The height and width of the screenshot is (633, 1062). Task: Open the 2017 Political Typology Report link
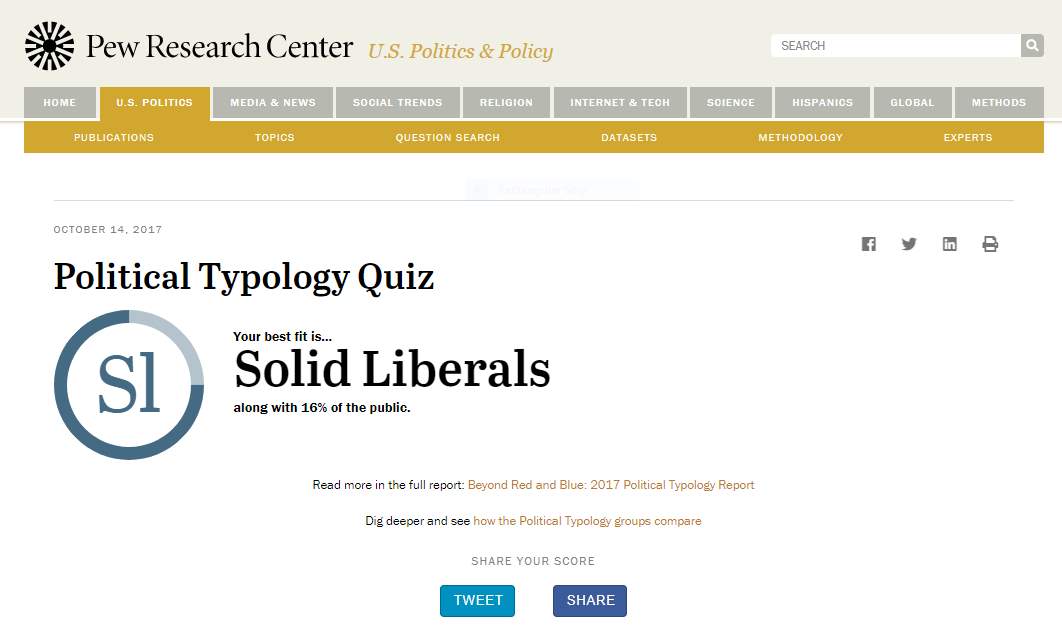[611, 485]
